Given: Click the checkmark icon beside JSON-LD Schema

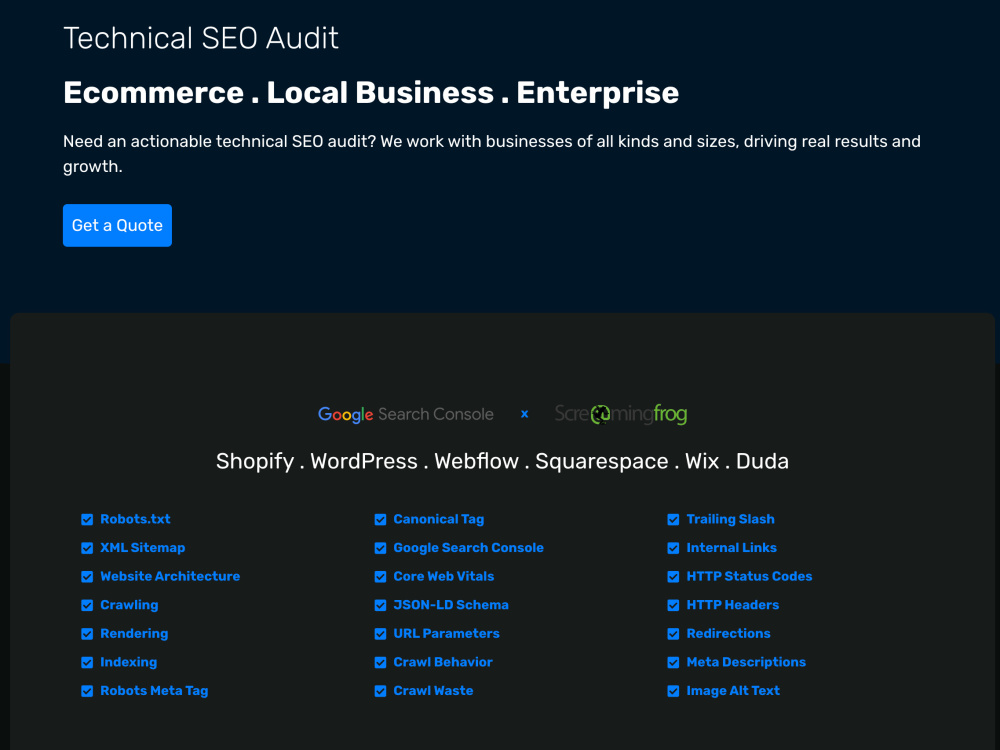Looking at the screenshot, I should tap(381, 605).
